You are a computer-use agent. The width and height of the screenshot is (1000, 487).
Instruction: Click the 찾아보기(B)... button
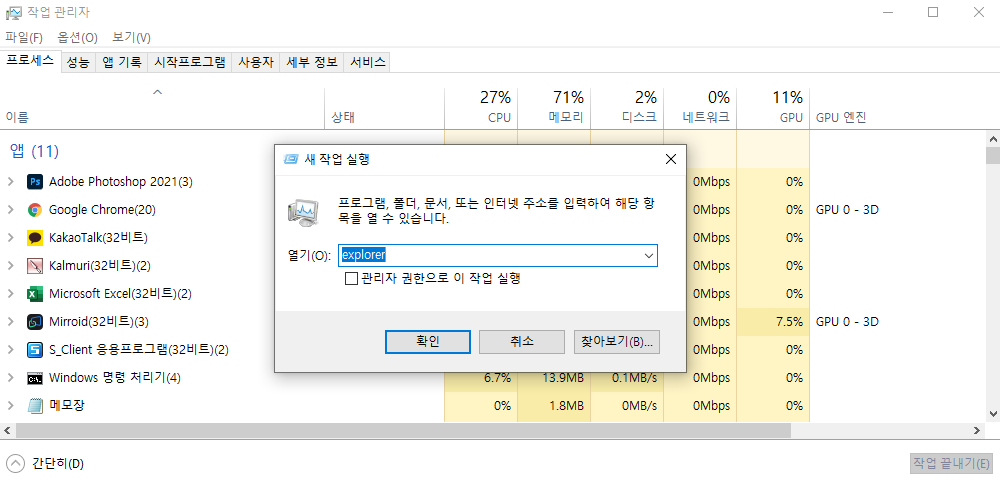click(617, 342)
